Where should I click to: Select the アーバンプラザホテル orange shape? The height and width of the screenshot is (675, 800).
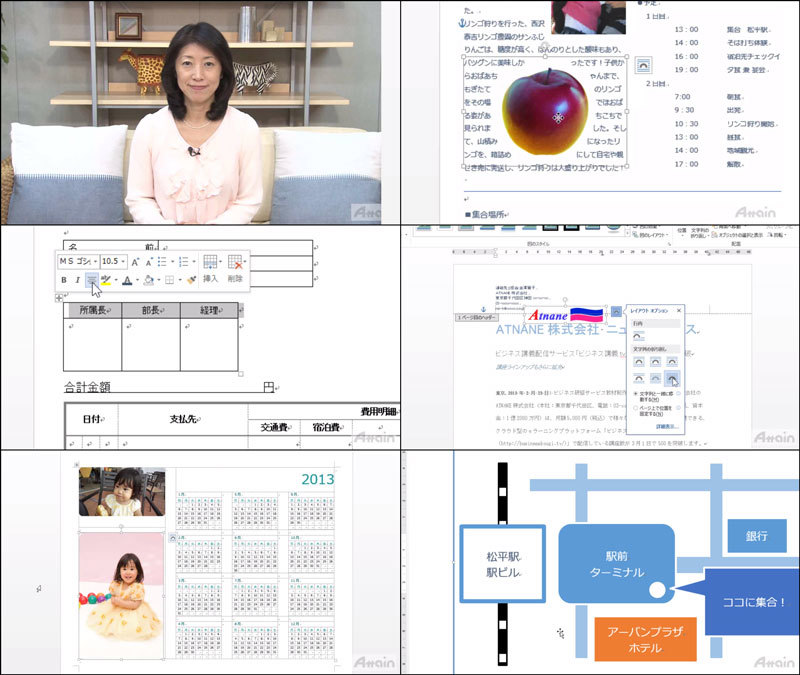tap(645, 639)
